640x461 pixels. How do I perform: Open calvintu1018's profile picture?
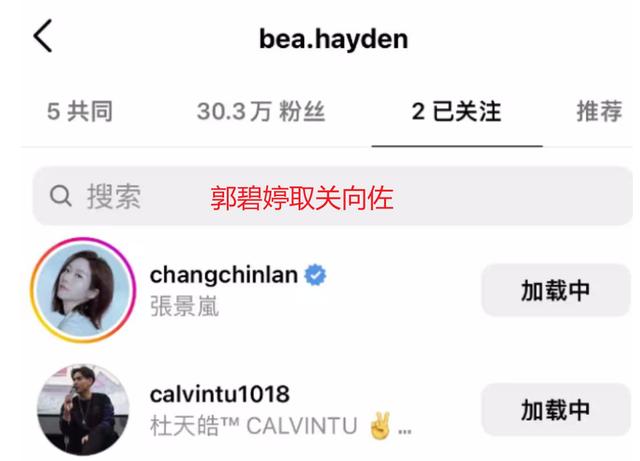click(x=83, y=410)
